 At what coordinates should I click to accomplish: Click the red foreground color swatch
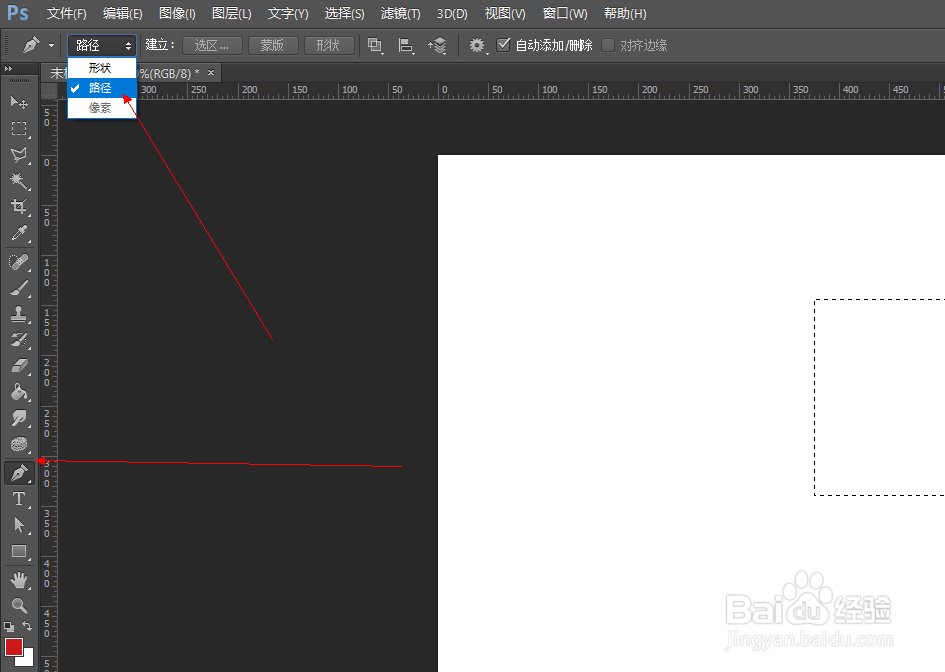[14, 647]
